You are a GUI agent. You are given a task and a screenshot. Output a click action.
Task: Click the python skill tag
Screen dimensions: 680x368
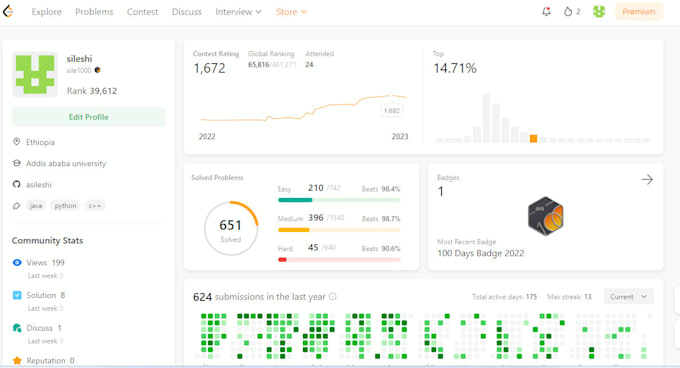pos(65,206)
